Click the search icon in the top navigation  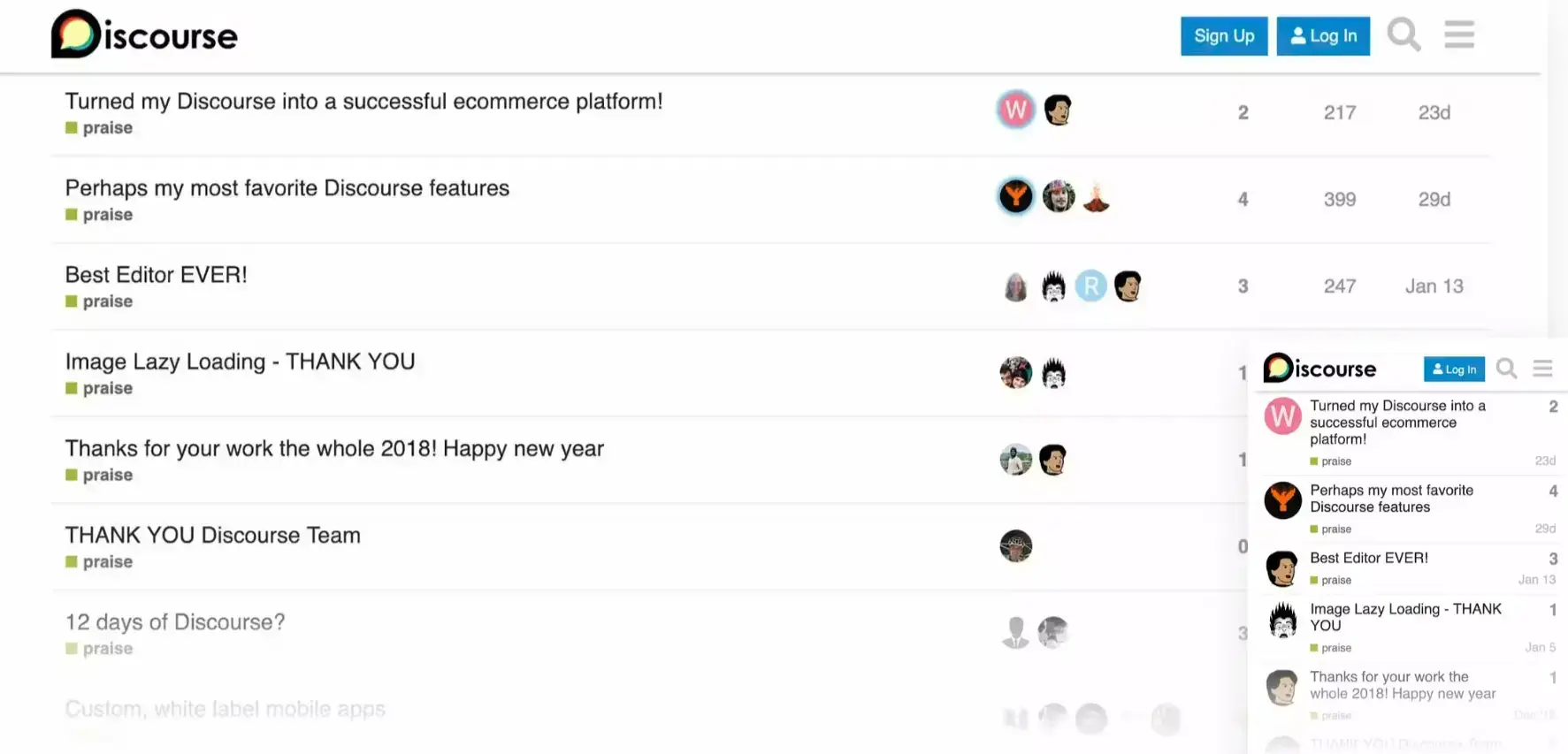tap(1404, 34)
